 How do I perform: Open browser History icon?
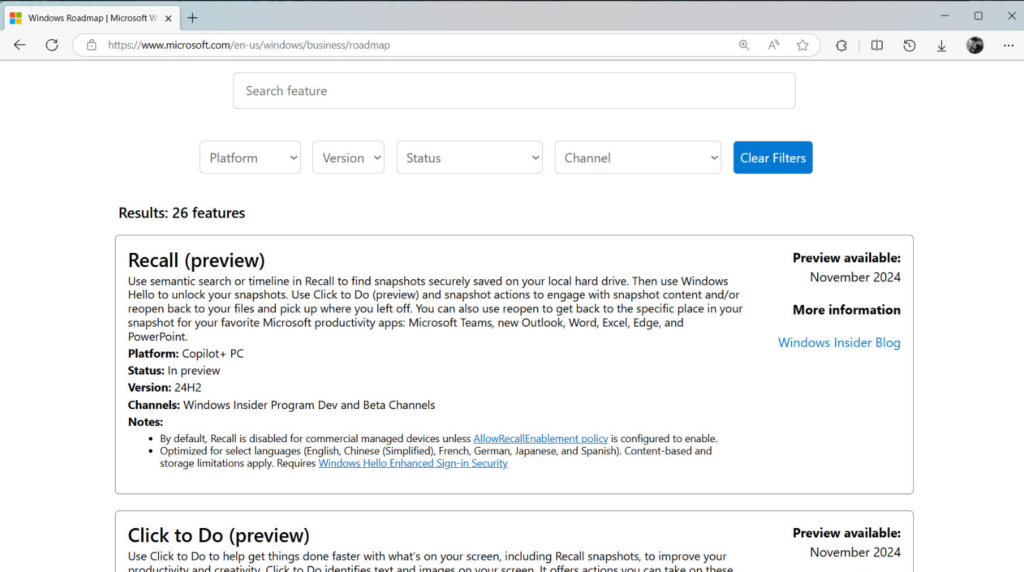pyautogui.click(x=909, y=45)
